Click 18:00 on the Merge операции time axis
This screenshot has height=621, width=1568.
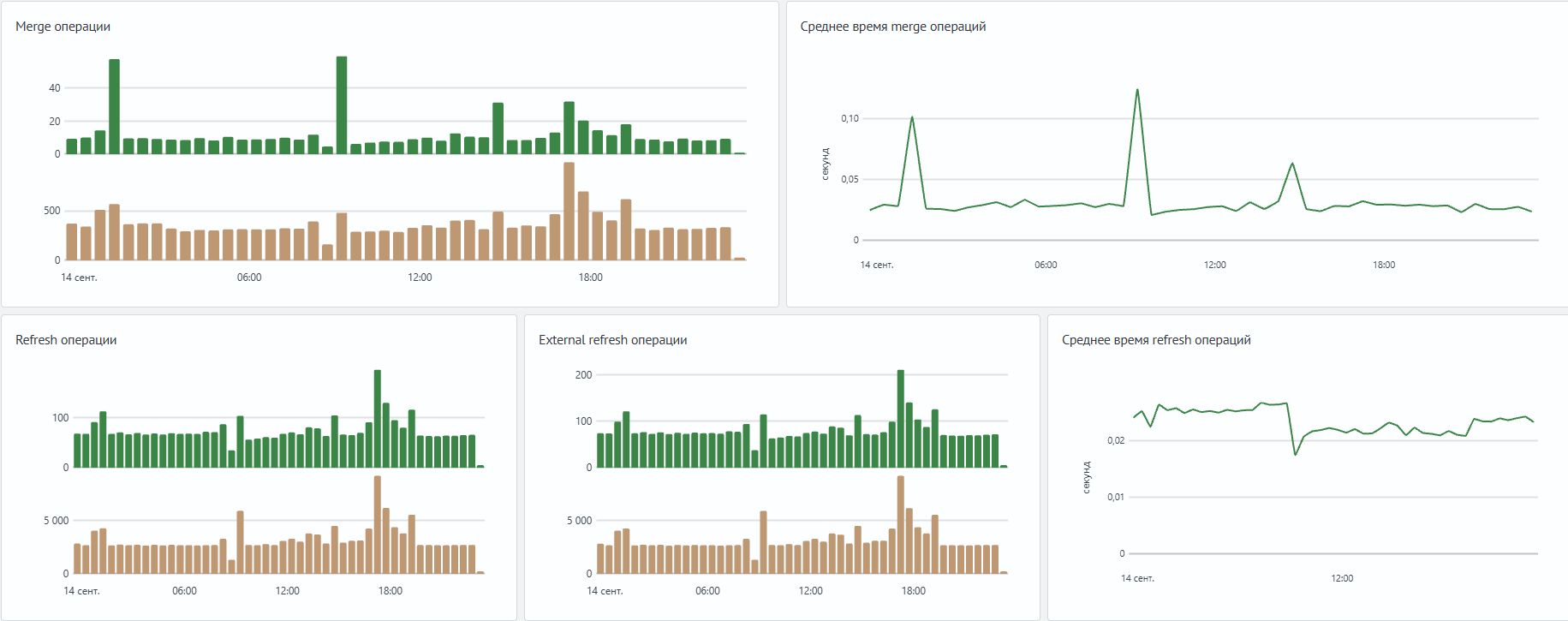590,278
